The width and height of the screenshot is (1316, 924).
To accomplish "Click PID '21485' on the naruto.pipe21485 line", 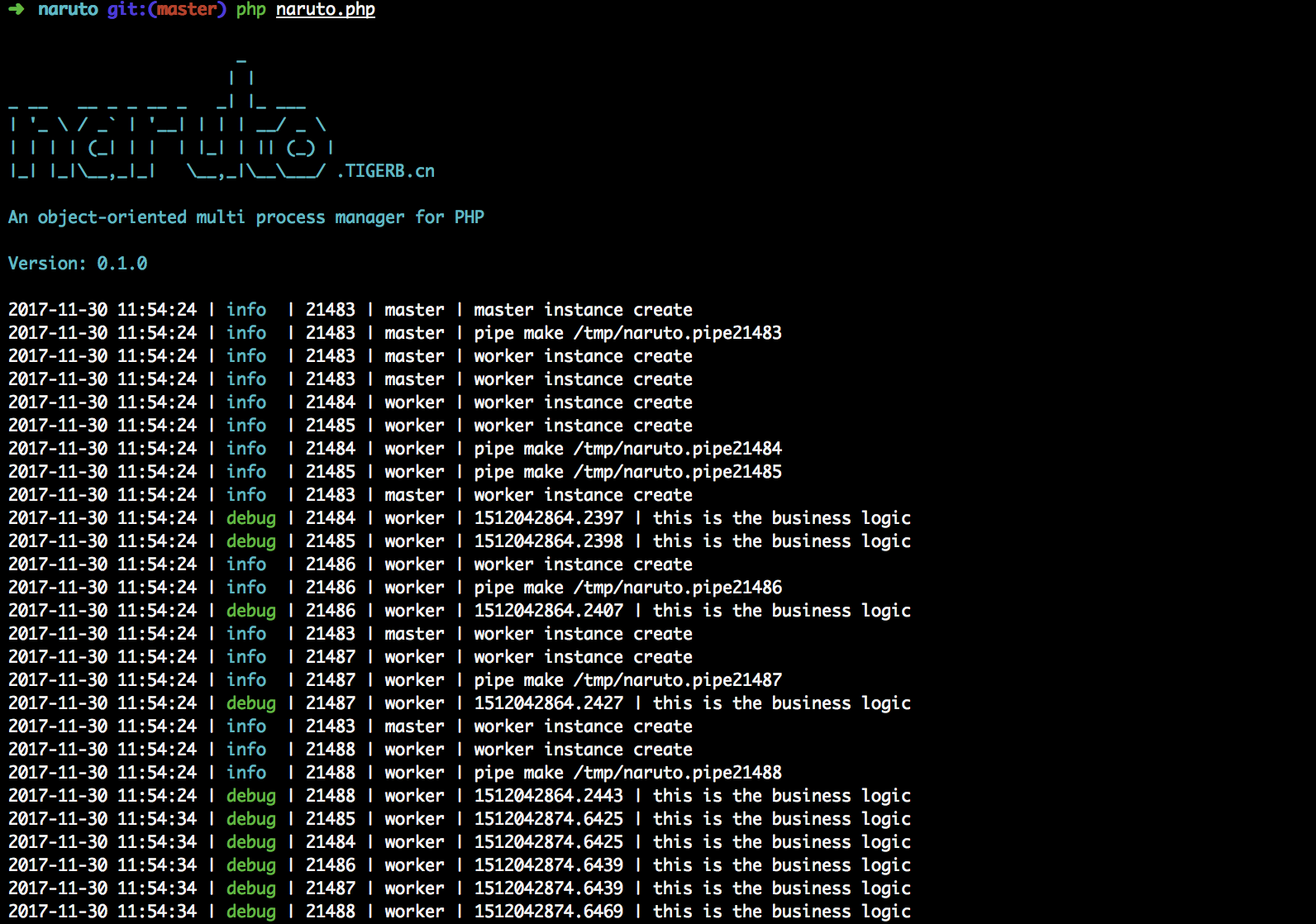I will (331, 472).
